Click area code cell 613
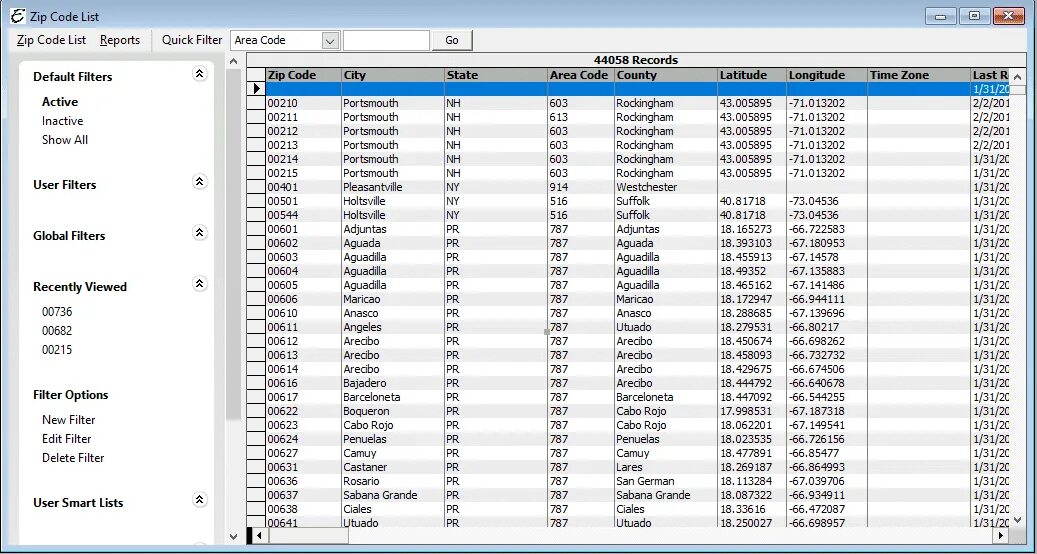Image resolution: width=1037 pixels, height=554 pixels. 581,117
